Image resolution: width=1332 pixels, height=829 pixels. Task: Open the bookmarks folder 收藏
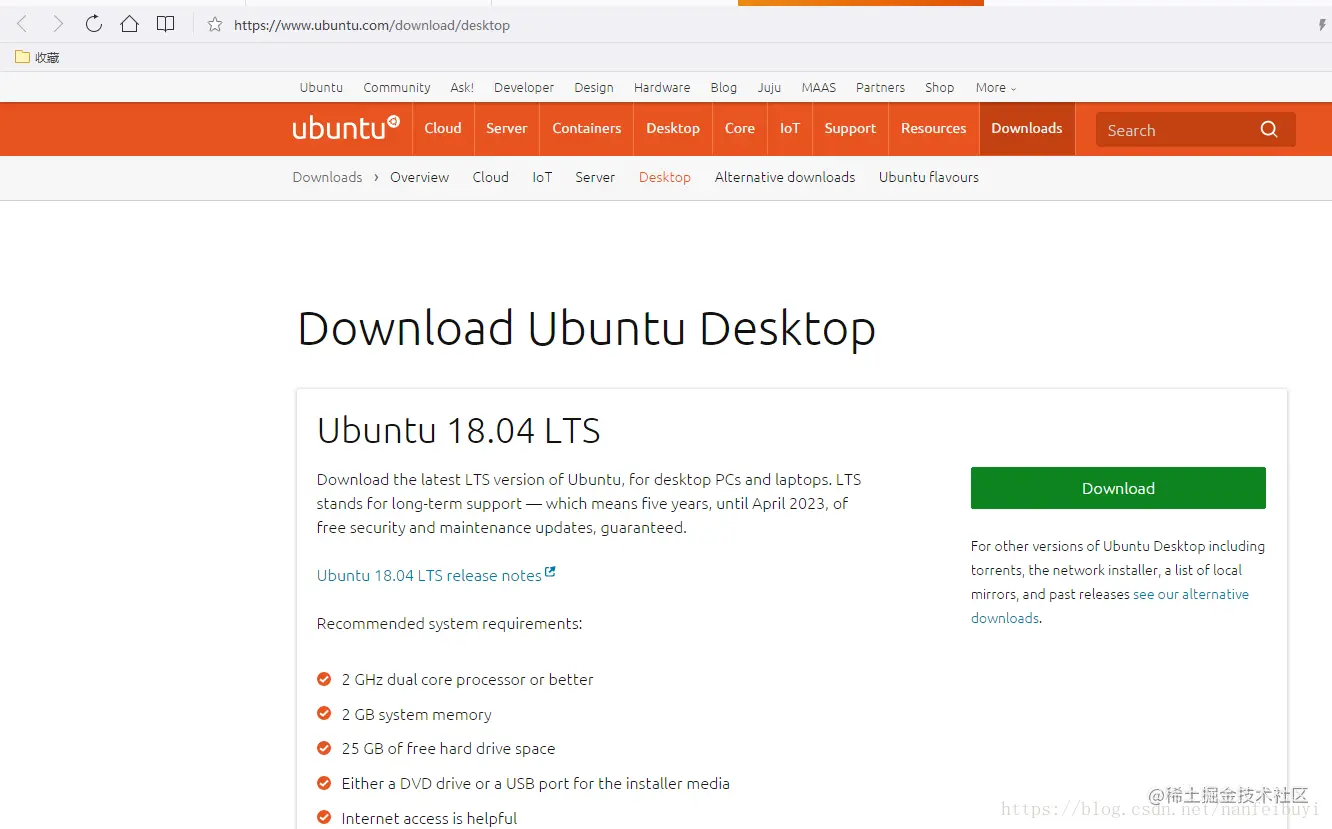[37, 57]
